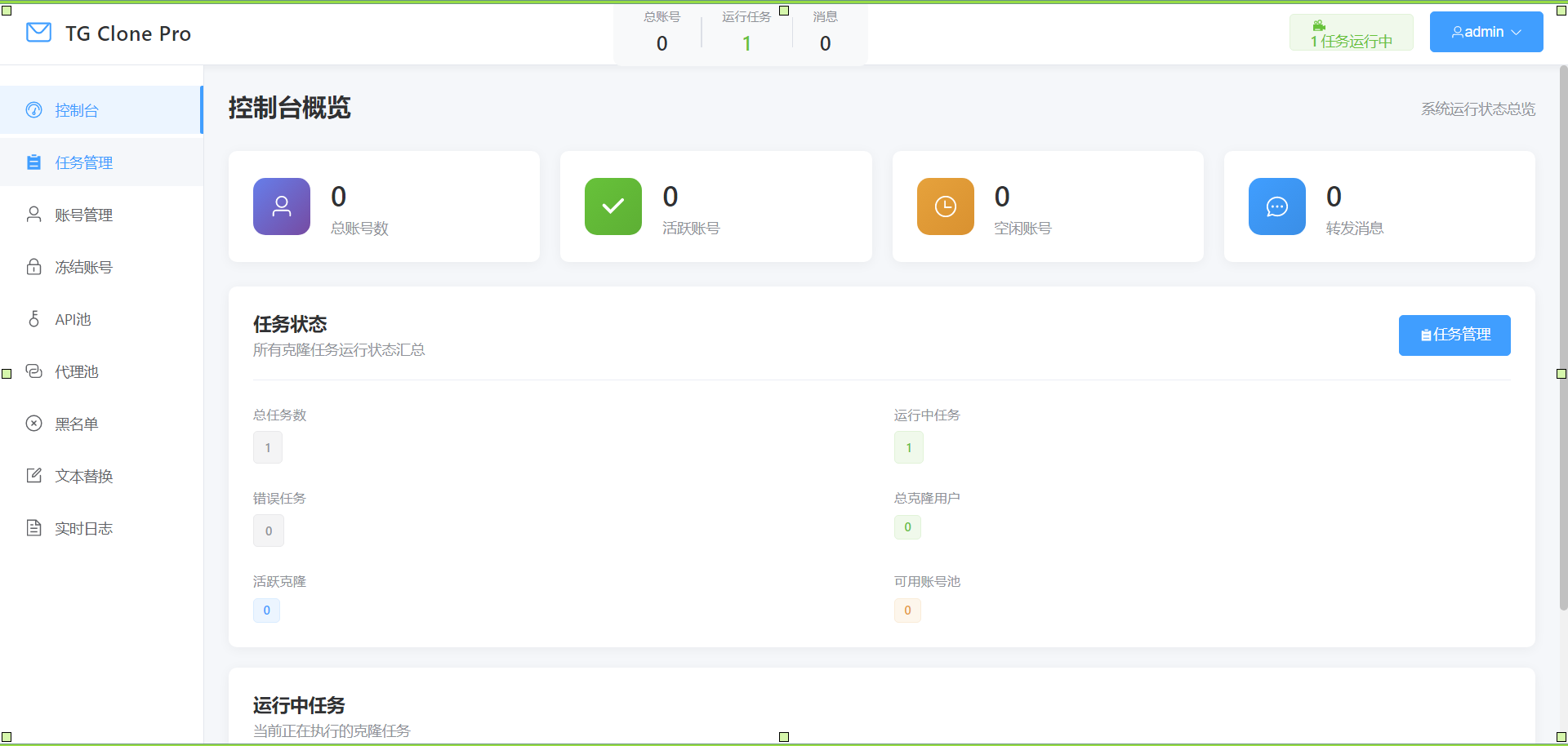Click the 可用账号池 orange value tag

coord(907,611)
